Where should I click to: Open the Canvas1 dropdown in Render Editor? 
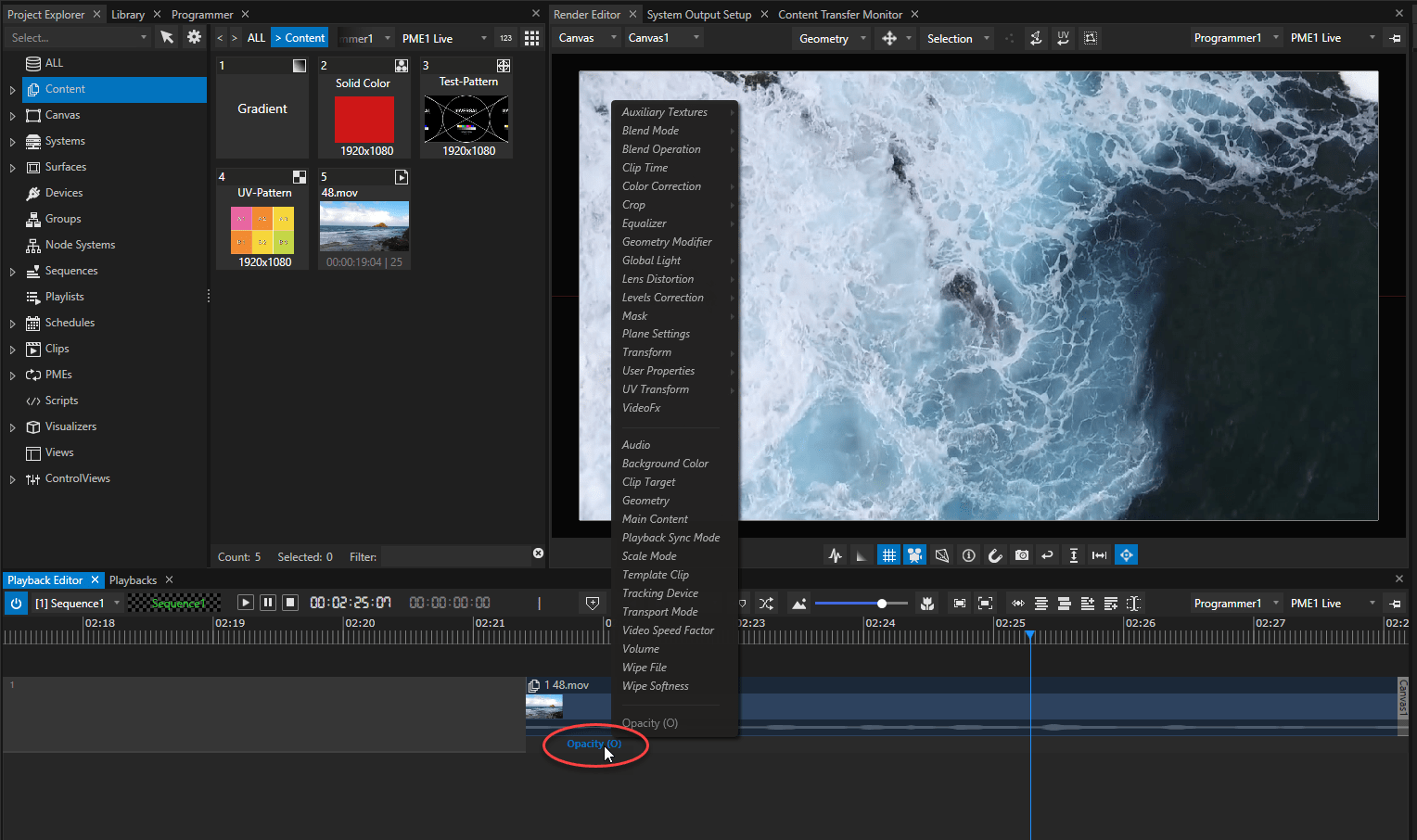(663, 37)
